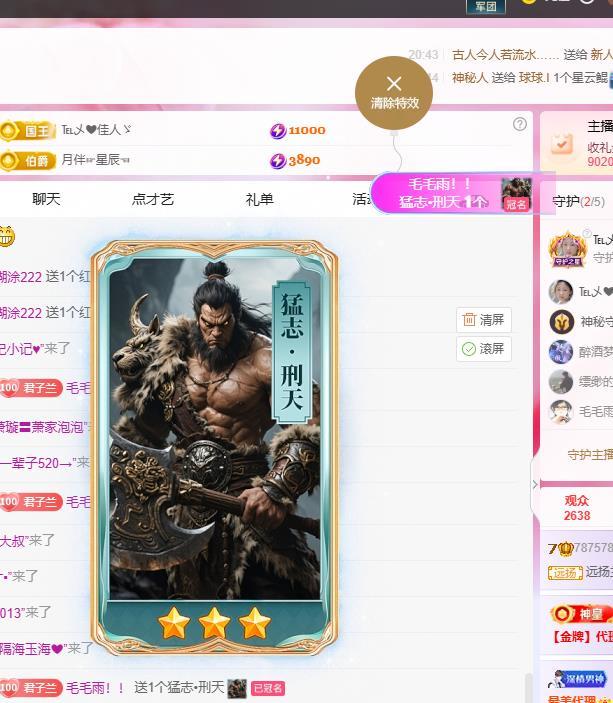The width and height of the screenshot is (613, 703).
Task: Click the trash icon 清屏 button
Action: (483, 320)
